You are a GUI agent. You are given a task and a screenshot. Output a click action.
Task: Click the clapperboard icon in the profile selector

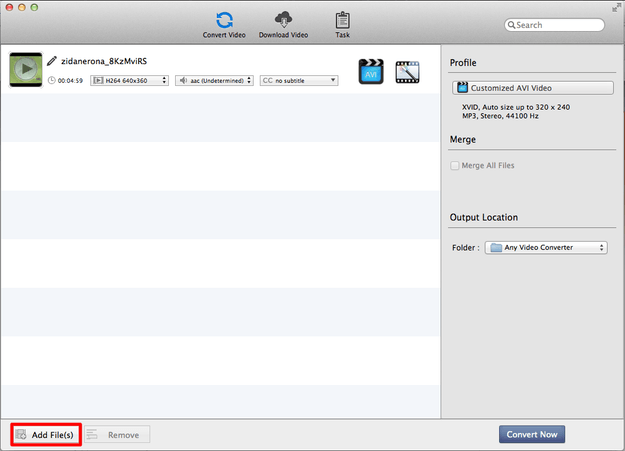click(462, 87)
